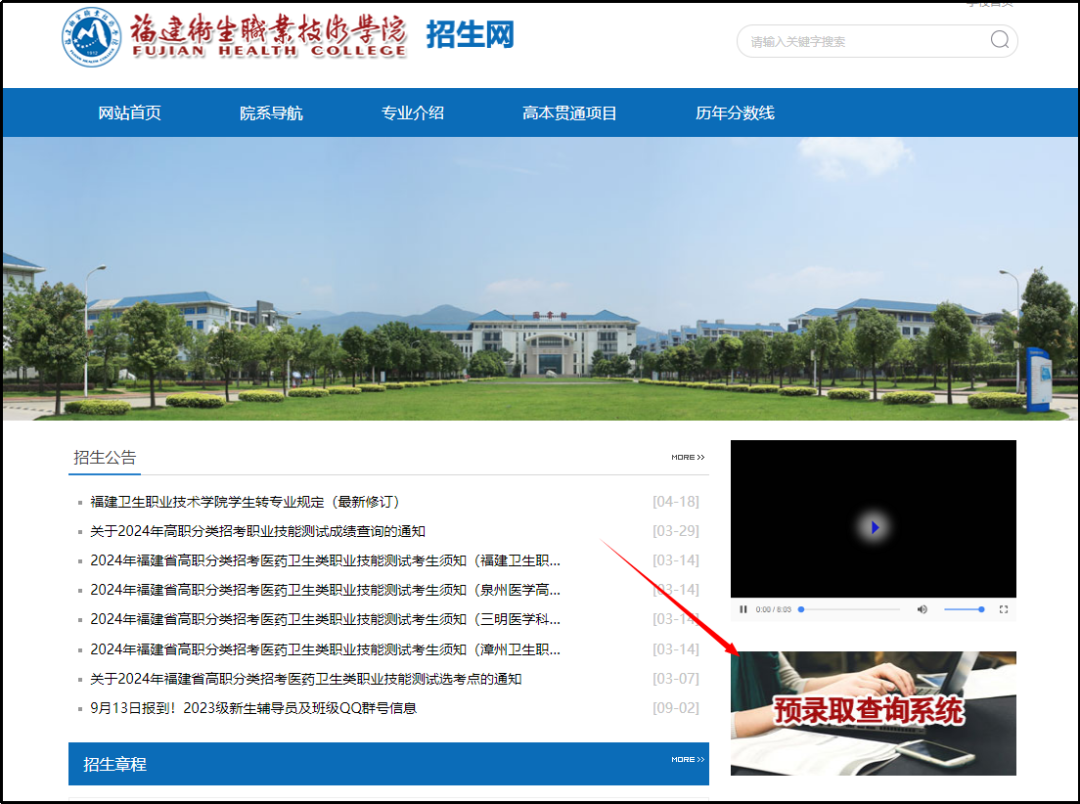Open the 专业介绍 section
This screenshot has width=1080, height=804.
click(x=413, y=113)
